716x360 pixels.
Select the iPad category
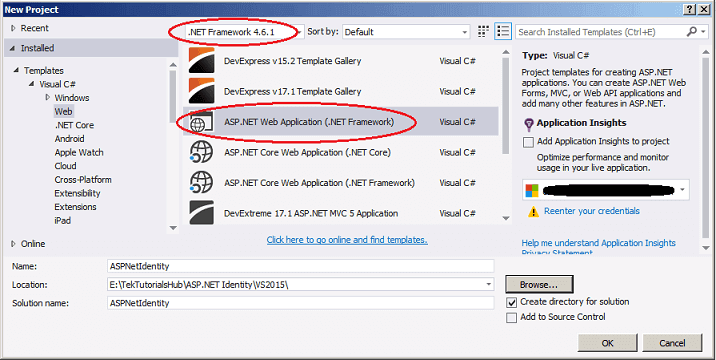tap(63, 221)
